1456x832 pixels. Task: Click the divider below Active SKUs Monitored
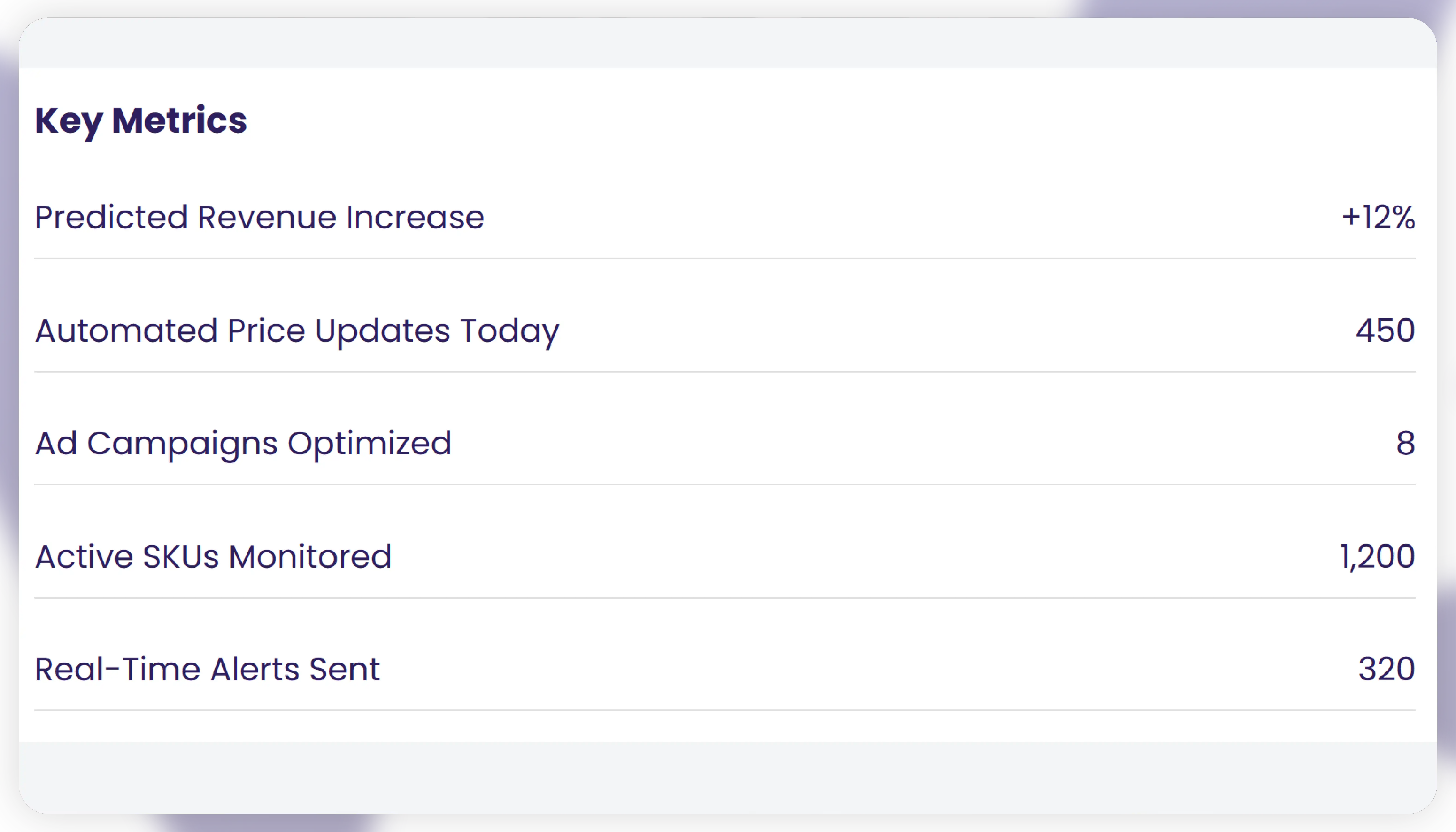click(x=725, y=598)
